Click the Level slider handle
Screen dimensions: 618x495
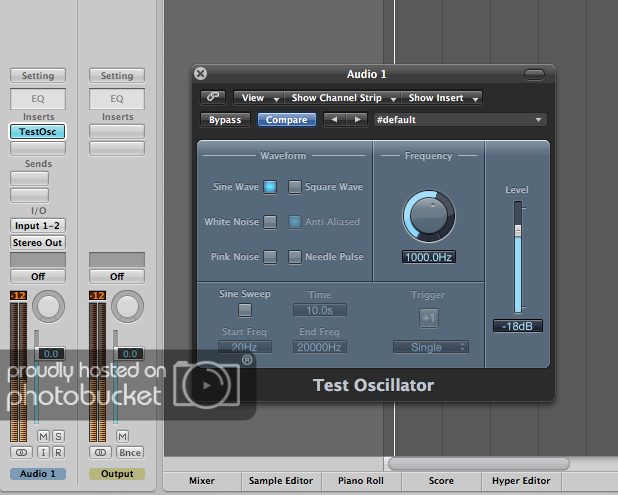tap(518, 230)
